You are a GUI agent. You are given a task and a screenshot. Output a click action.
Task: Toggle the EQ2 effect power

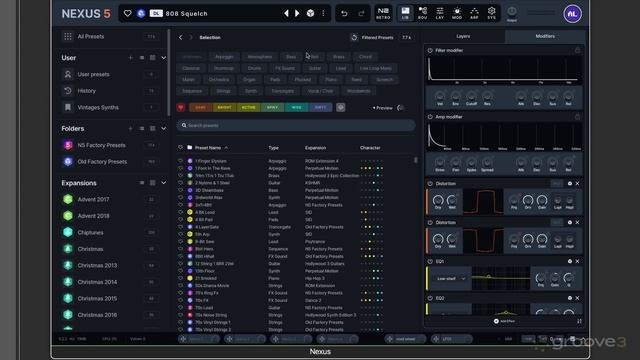pyautogui.click(x=430, y=298)
